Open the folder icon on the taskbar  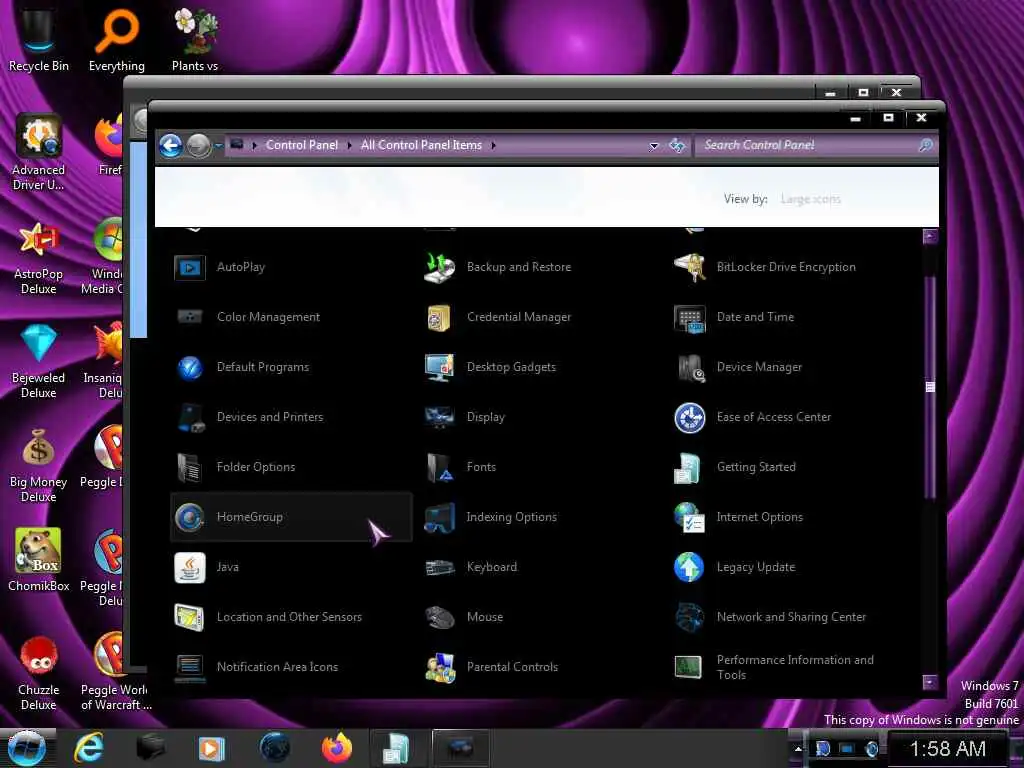[150, 748]
